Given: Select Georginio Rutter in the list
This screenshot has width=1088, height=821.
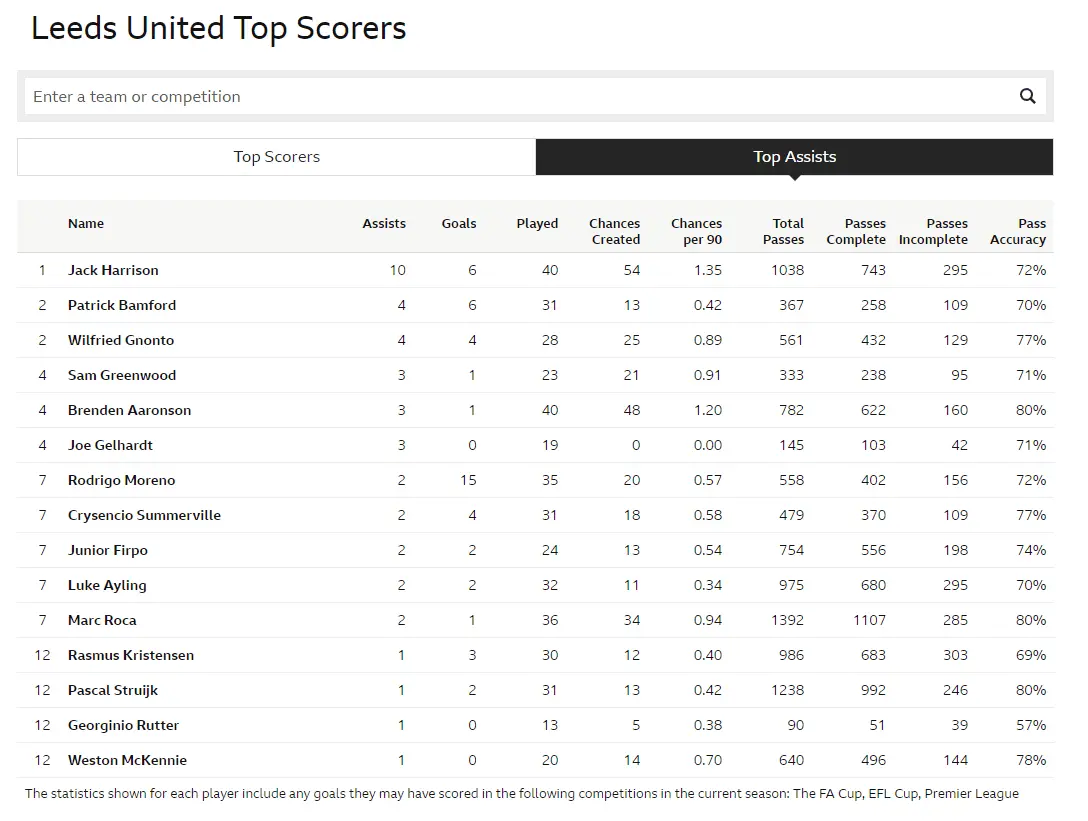Looking at the screenshot, I should click(124, 725).
